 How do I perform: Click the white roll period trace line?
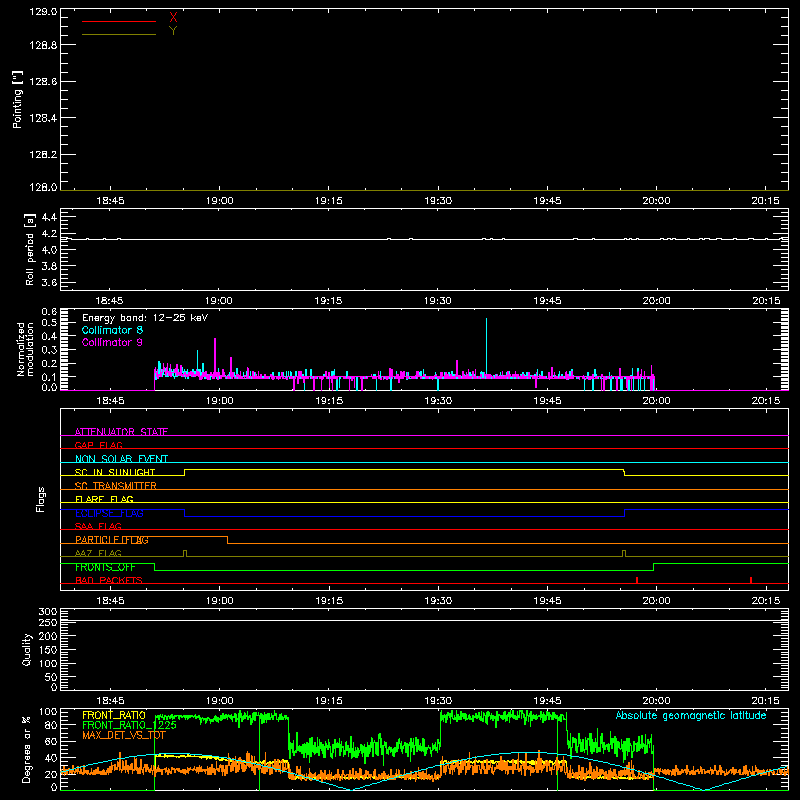coord(424,239)
